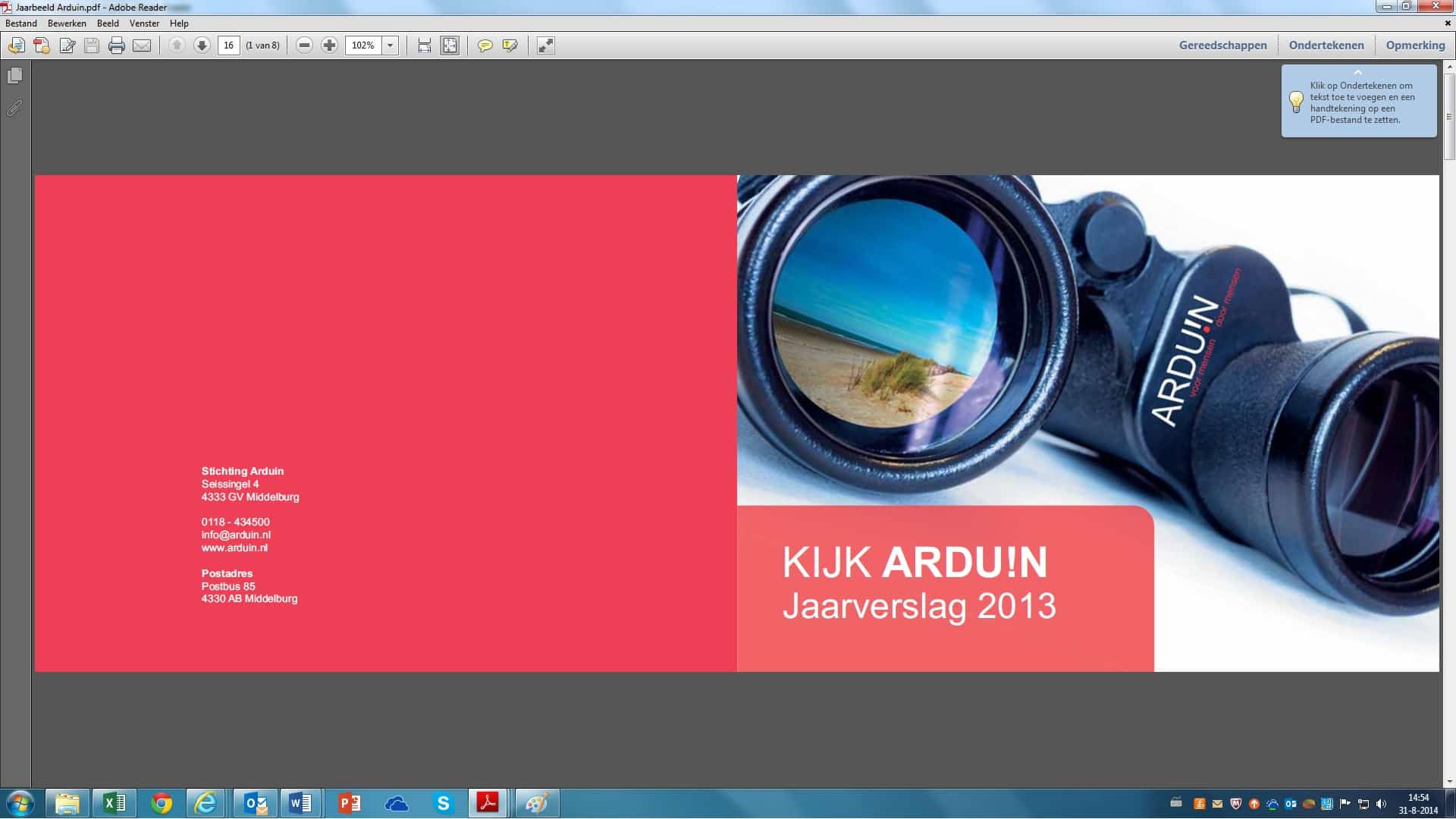The width and height of the screenshot is (1456, 819).
Task: Click the Stichting Arduin heading text
Action: 243,471
